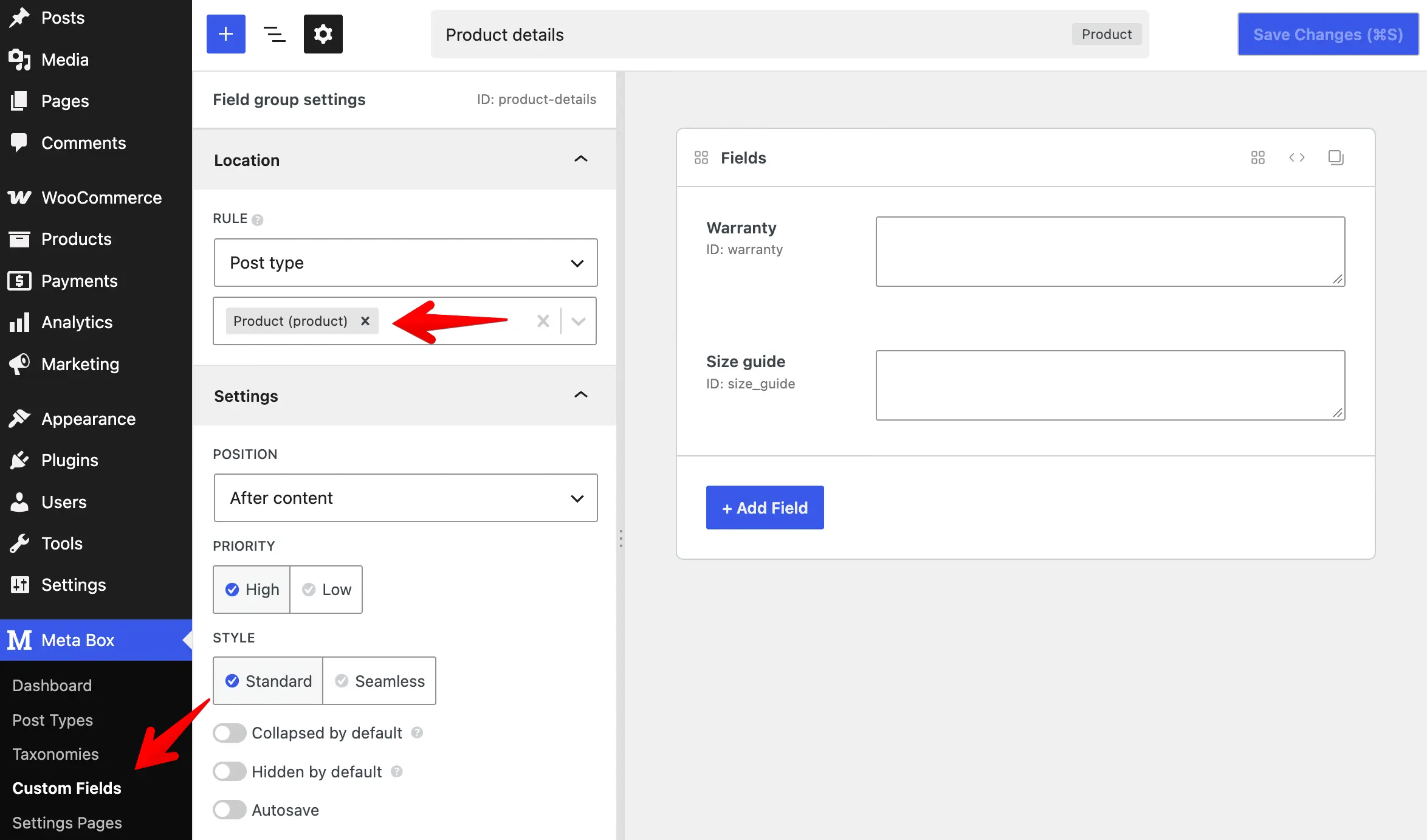Remove the Product (product) tag
Image resolution: width=1427 pixels, height=840 pixels.
pyautogui.click(x=365, y=321)
